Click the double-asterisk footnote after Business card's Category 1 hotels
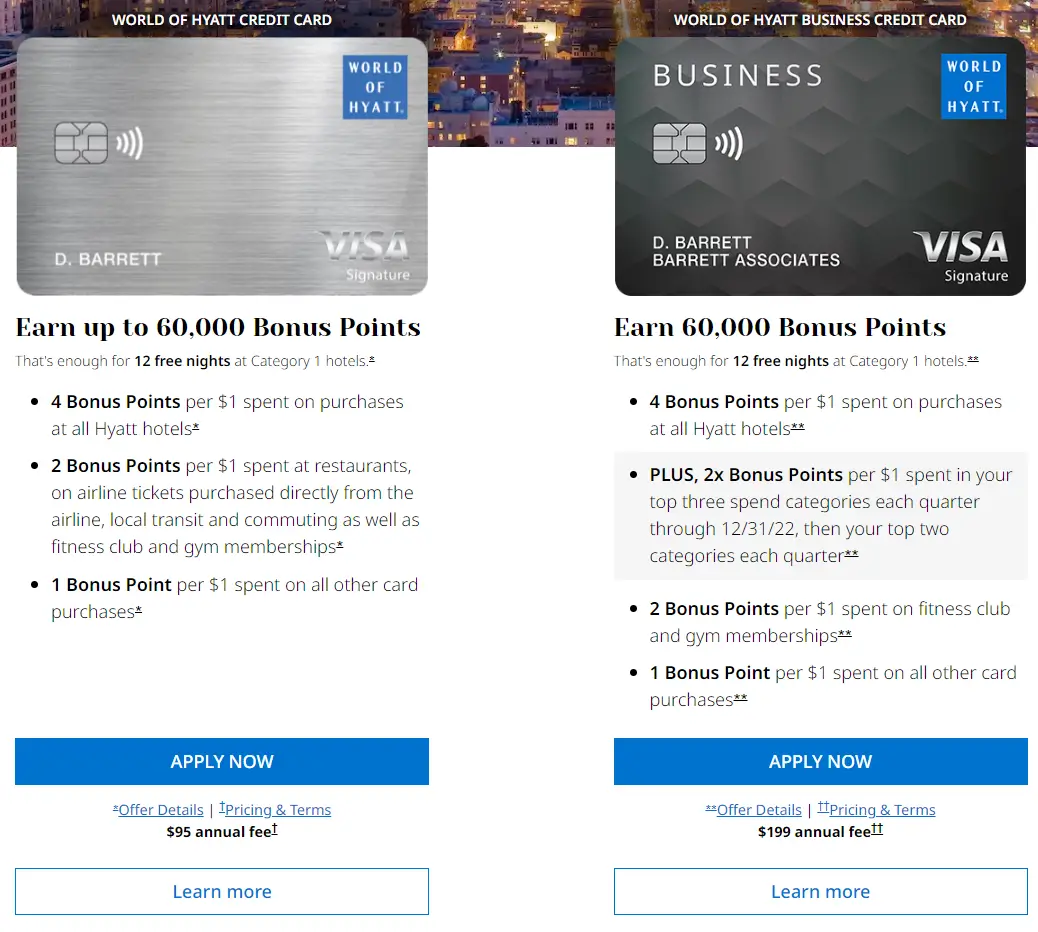This screenshot has height=932, width=1038. click(973, 359)
